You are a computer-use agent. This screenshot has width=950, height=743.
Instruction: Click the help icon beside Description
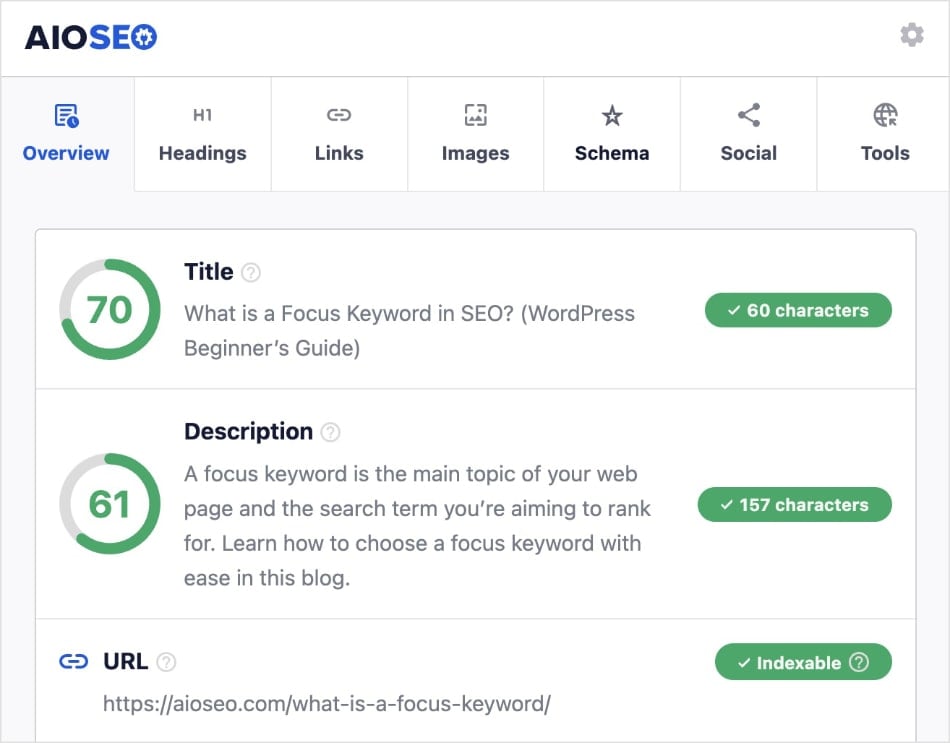331,432
